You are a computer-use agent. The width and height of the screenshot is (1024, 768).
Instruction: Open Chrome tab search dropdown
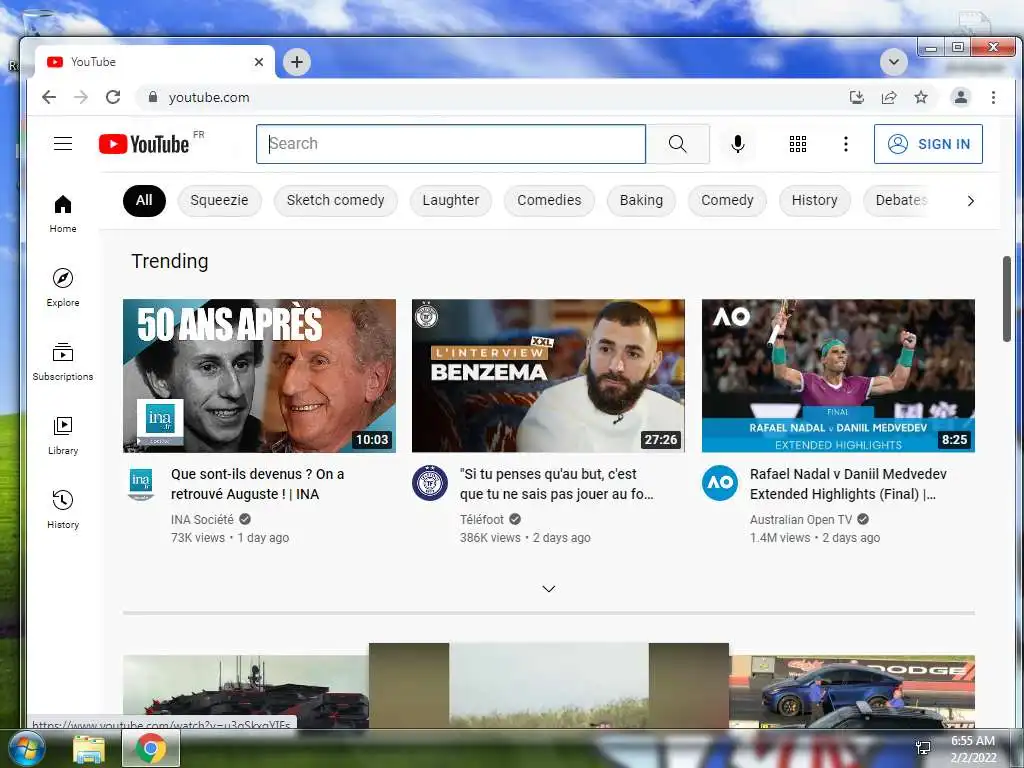893,62
